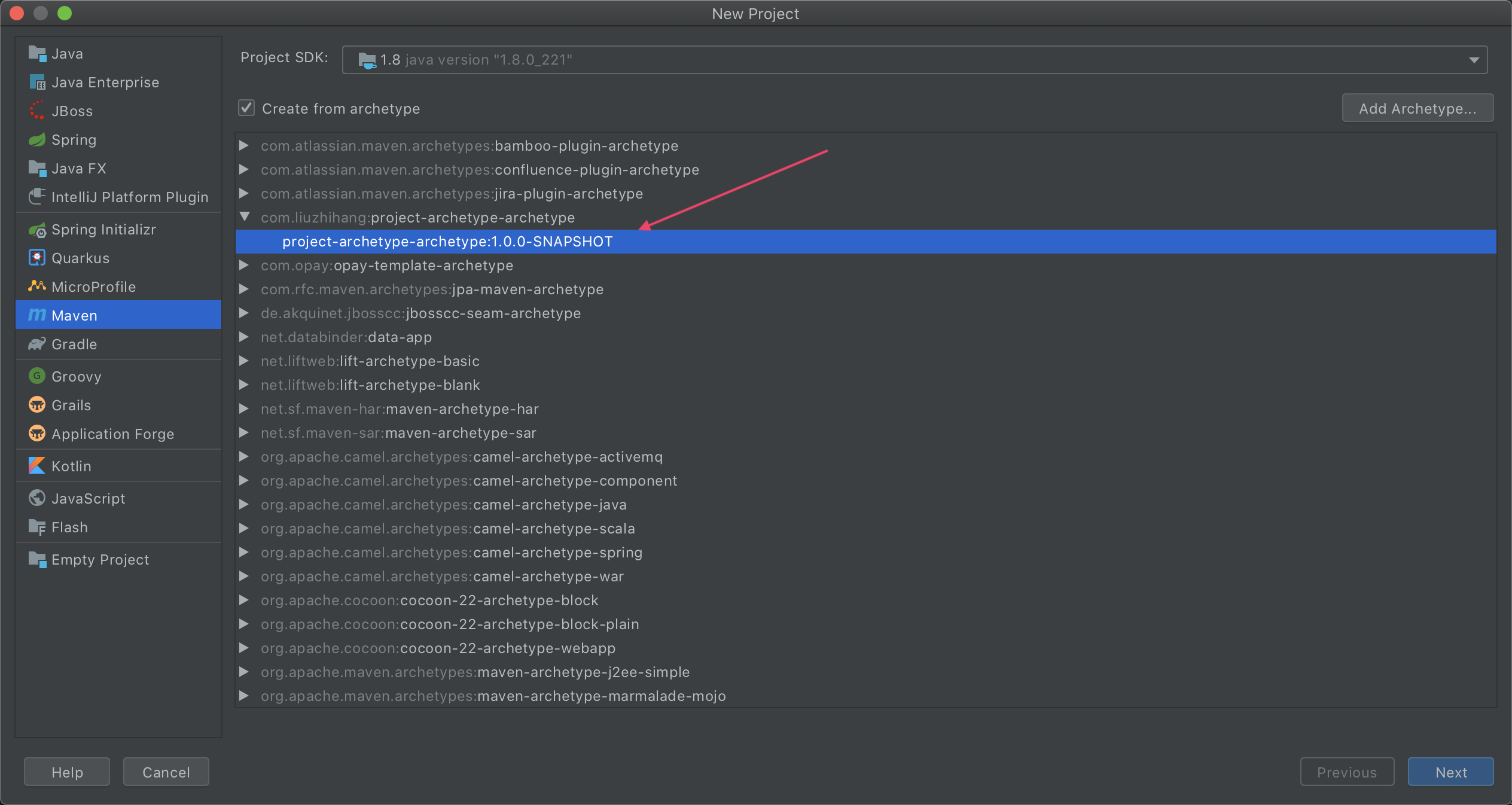Select the Spring framework icon

pos(39,140)
